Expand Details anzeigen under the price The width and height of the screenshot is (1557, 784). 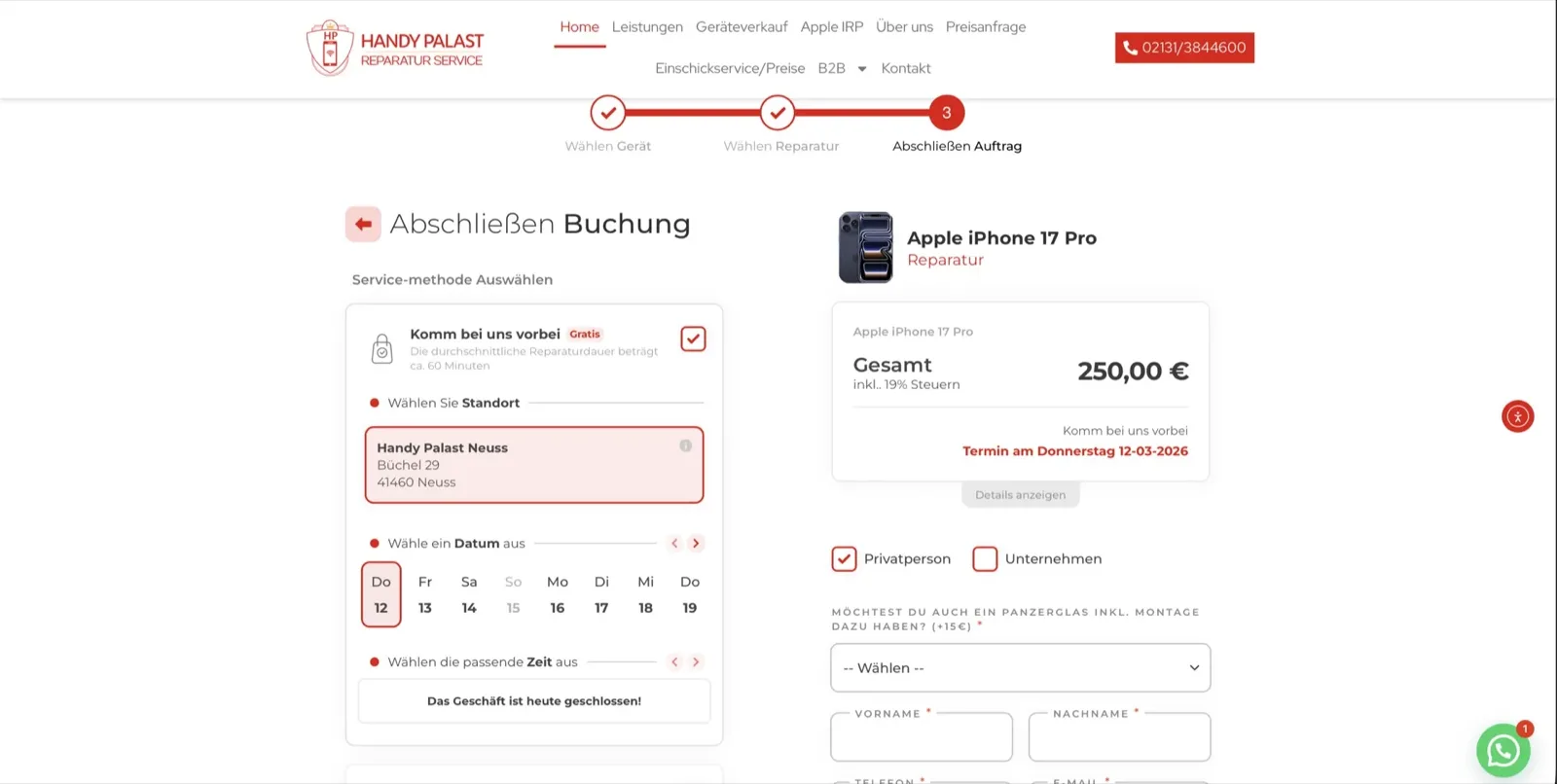pos(1020,495)
